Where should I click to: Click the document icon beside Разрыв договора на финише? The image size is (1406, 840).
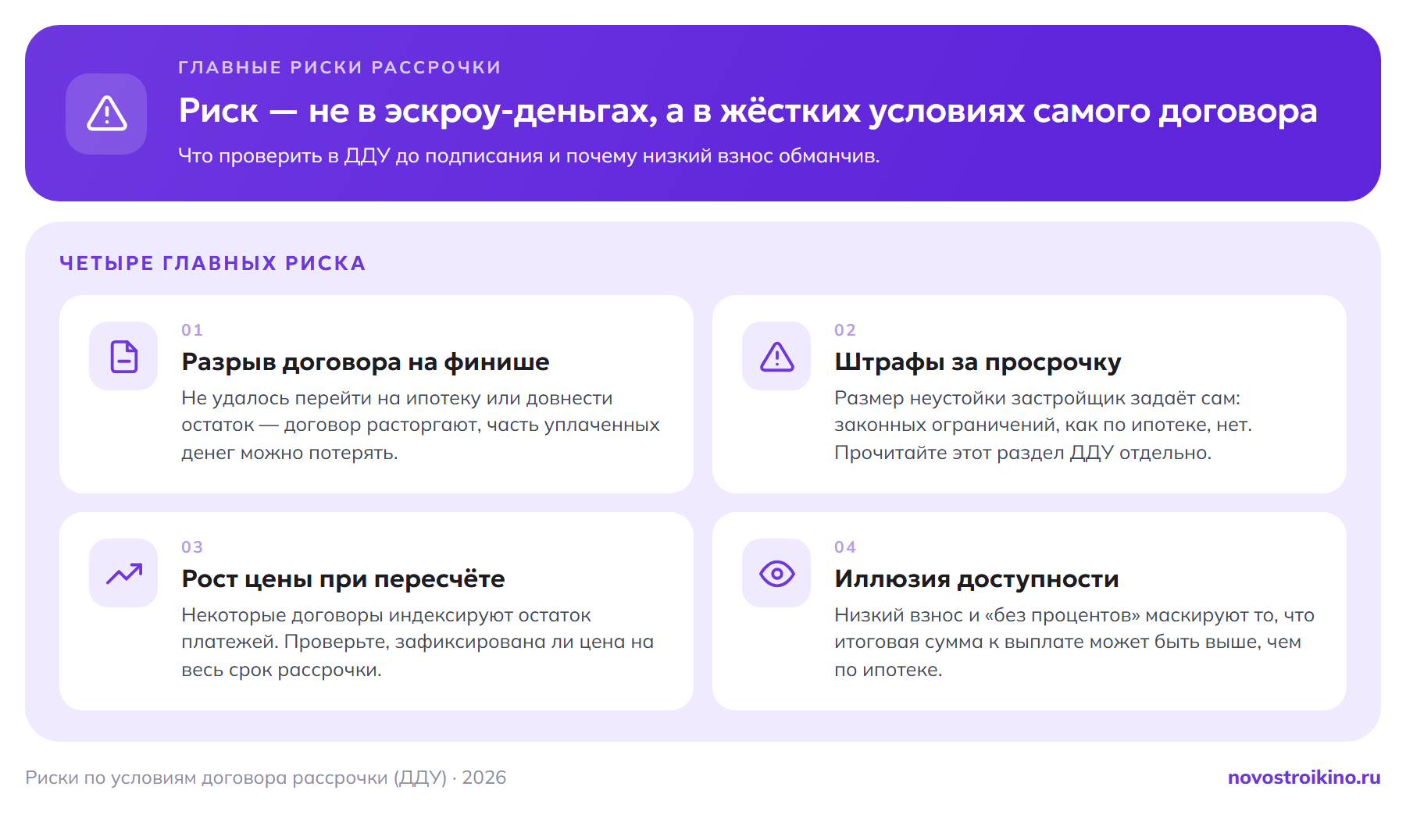coord(123,356)
